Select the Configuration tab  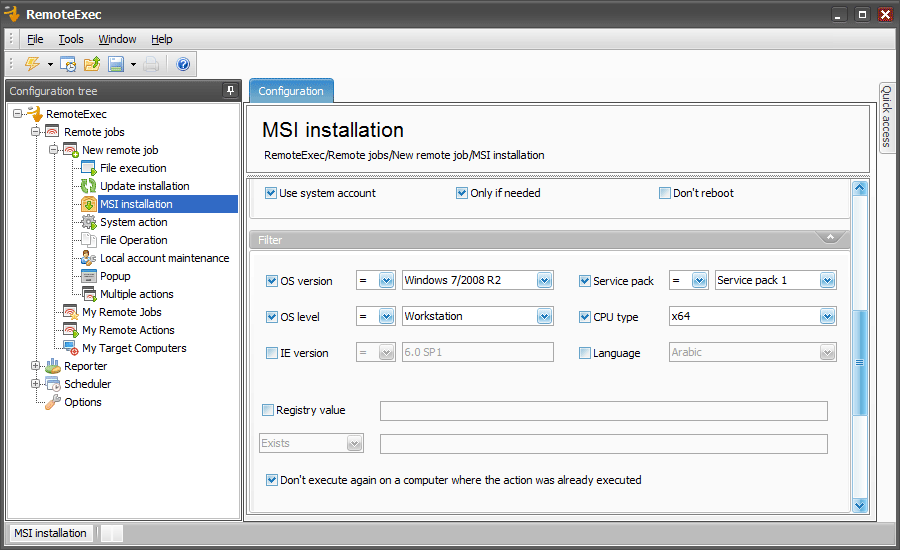click(291, 91)
